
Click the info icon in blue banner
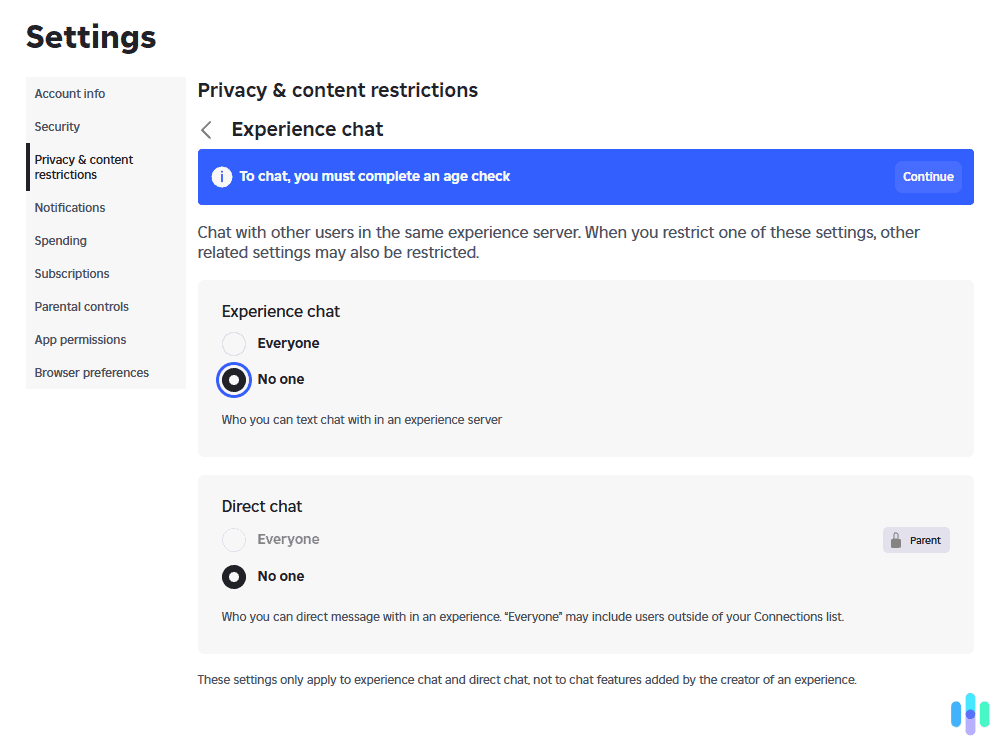[x=222, y=177]
